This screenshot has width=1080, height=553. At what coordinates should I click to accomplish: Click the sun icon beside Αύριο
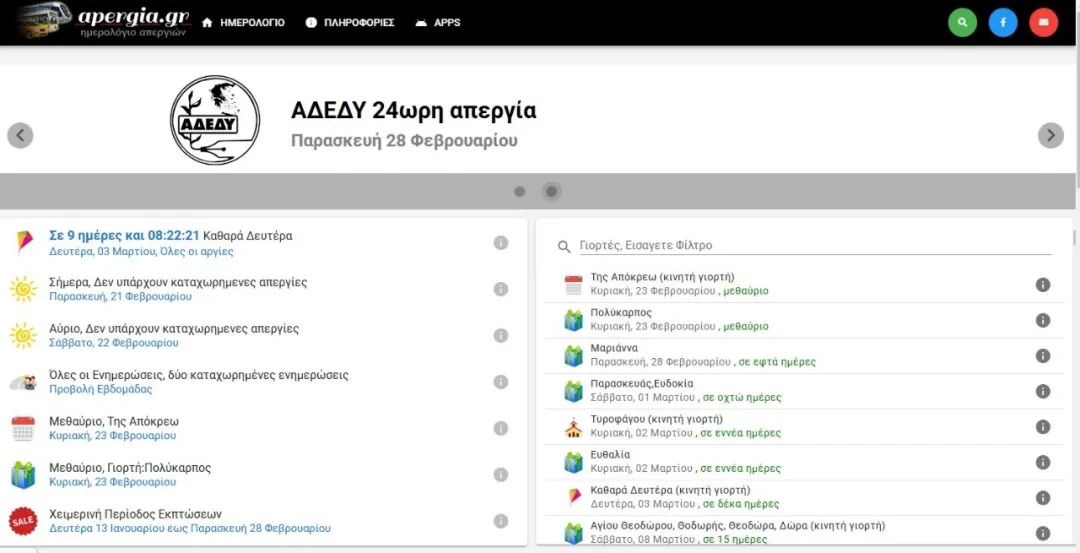(x=23, y=335)
